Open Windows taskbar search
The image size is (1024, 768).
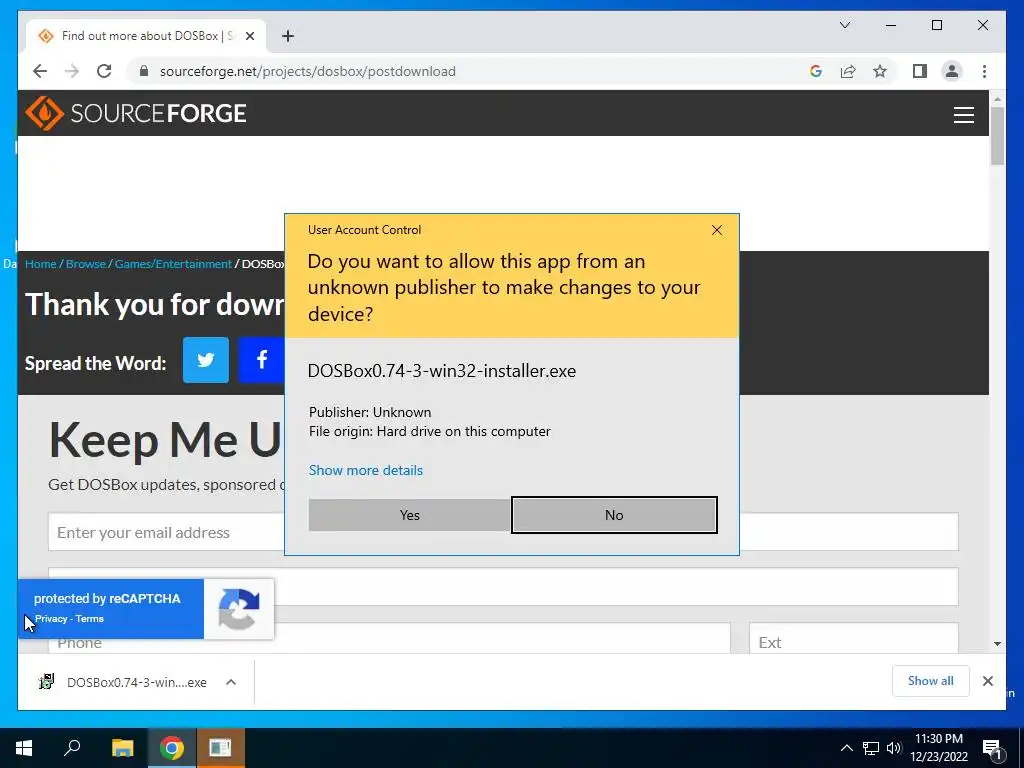[x=72, y=748]
